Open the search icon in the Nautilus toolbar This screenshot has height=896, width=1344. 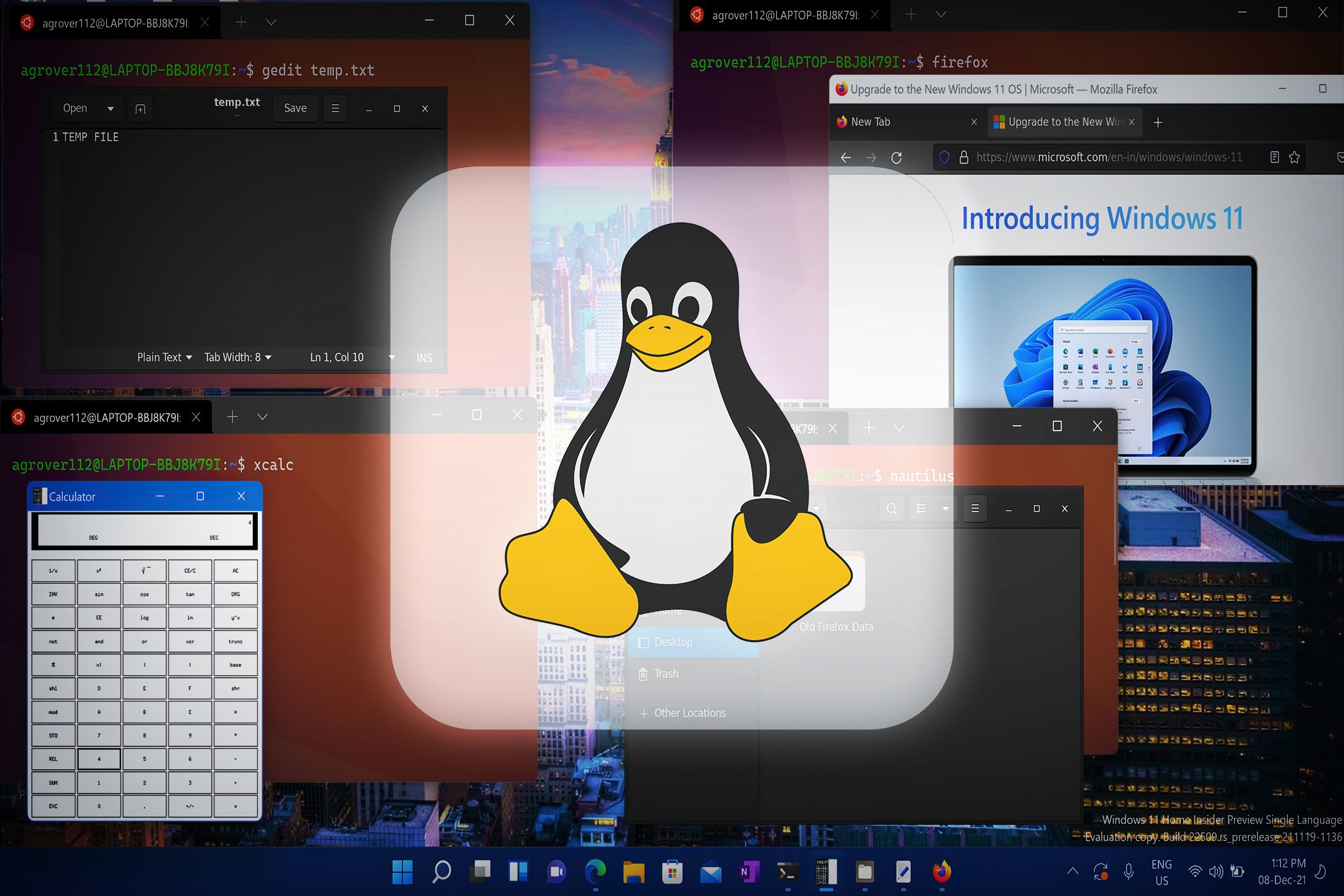point(892,509)
